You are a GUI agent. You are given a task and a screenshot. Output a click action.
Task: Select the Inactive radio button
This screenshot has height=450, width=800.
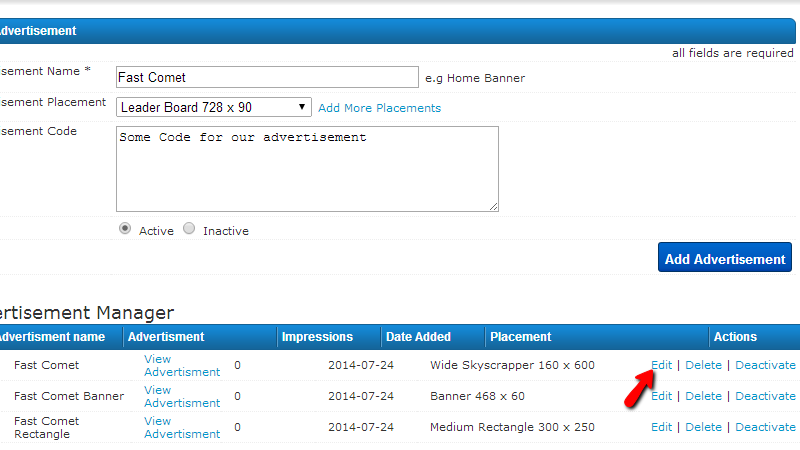189,229
